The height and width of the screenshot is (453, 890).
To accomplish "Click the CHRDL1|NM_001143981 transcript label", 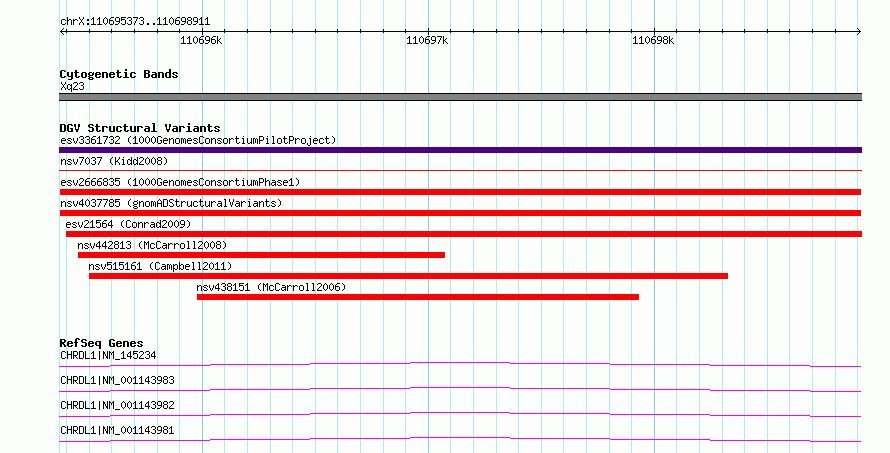I will pos(117,430).
